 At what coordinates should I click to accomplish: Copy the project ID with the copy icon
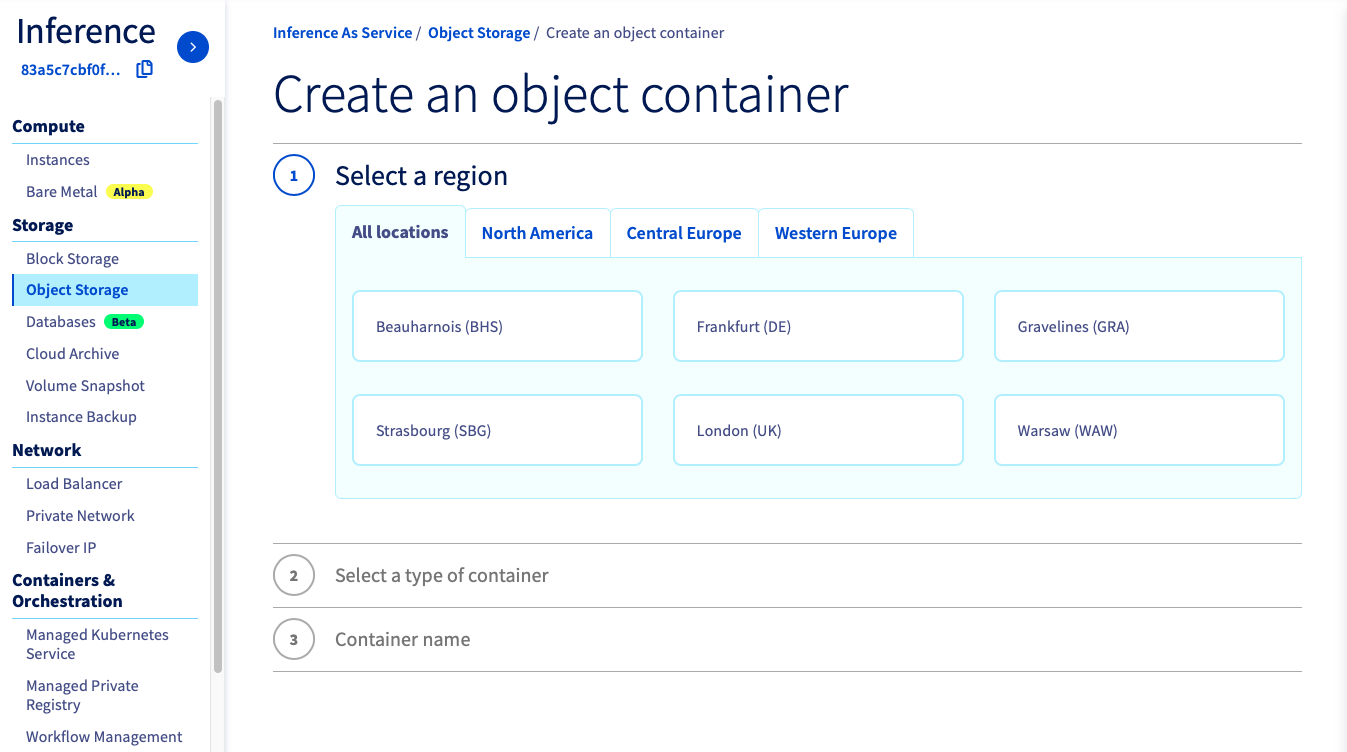[x=145, y=69]
